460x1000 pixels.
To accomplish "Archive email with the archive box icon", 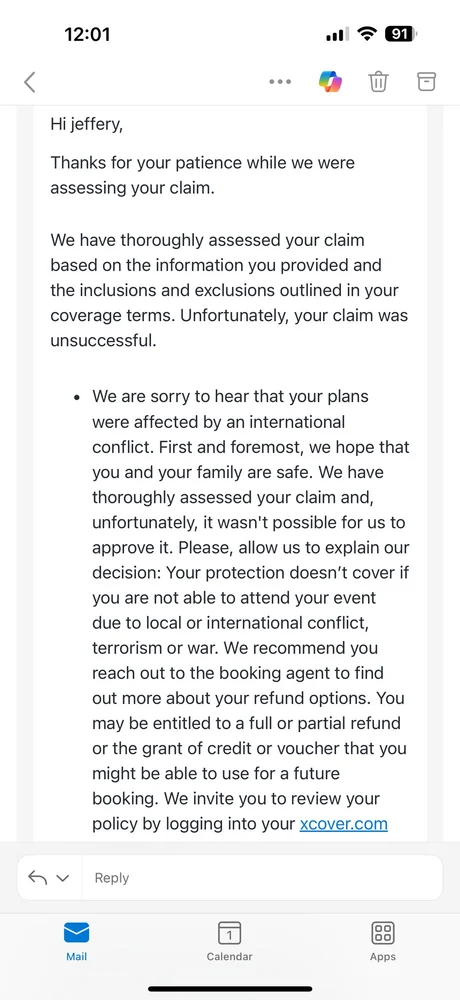I will (426, 81).
